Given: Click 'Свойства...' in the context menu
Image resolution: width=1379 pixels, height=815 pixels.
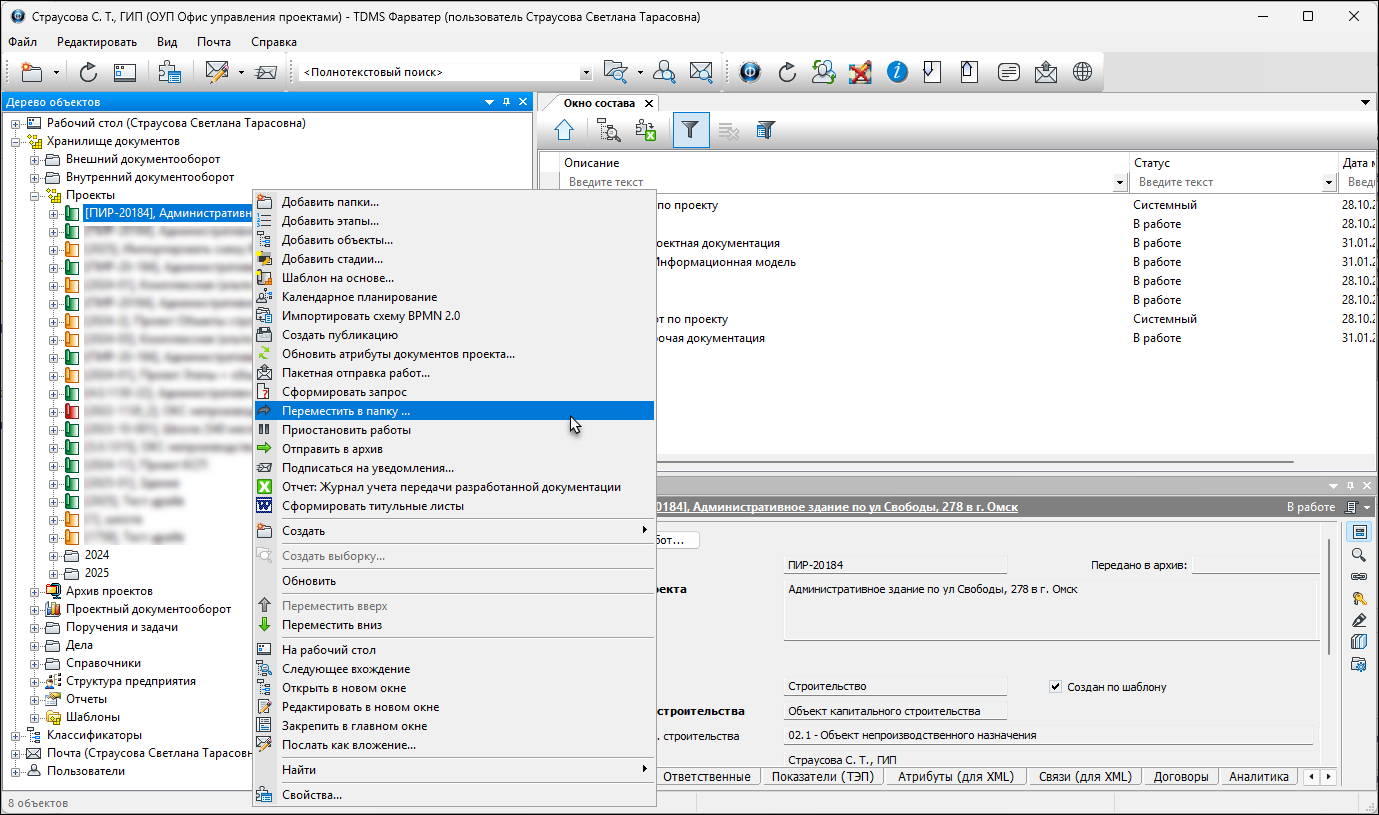Looking at the screenshot, I should 311,795.
